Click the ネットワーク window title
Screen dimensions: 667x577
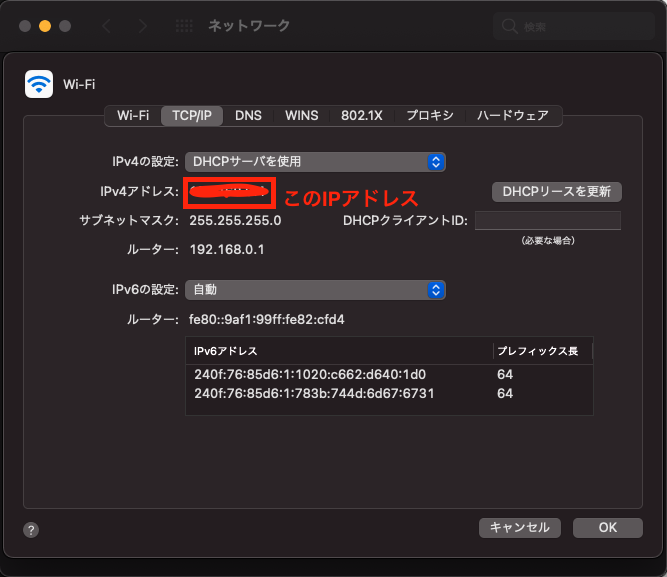[249, 26]
